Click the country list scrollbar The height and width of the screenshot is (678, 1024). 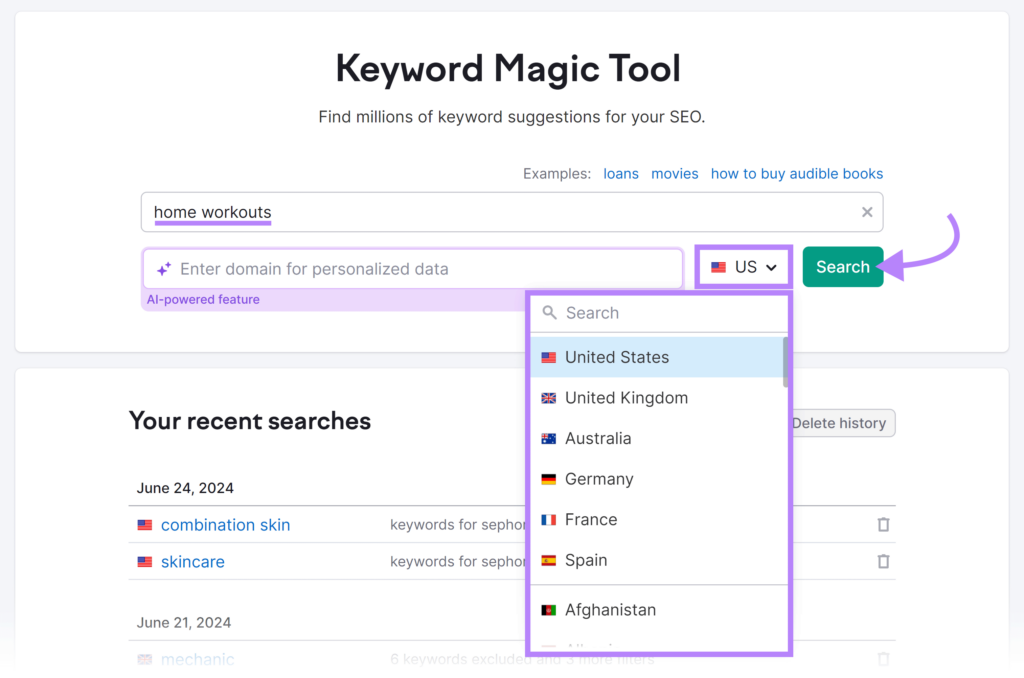click(x=785, y=362)
